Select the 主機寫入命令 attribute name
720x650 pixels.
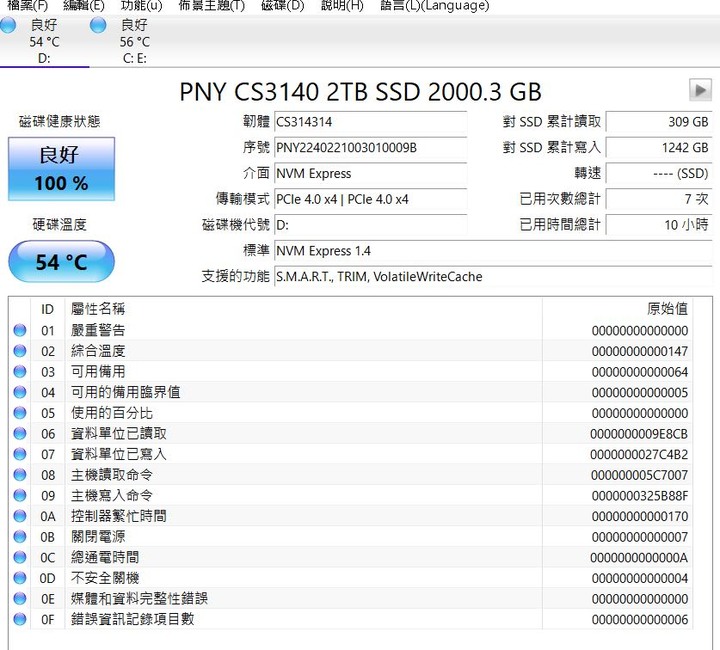point(112,495)
